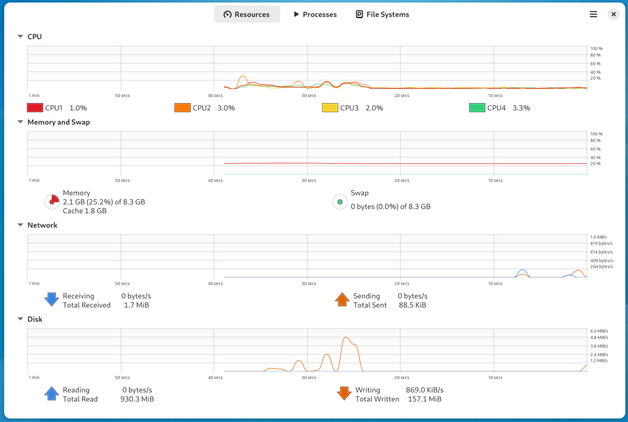Open the hamburger main menu
Image resolution: width=628 pixels, height=422 pixels.
tap(593, 14)
